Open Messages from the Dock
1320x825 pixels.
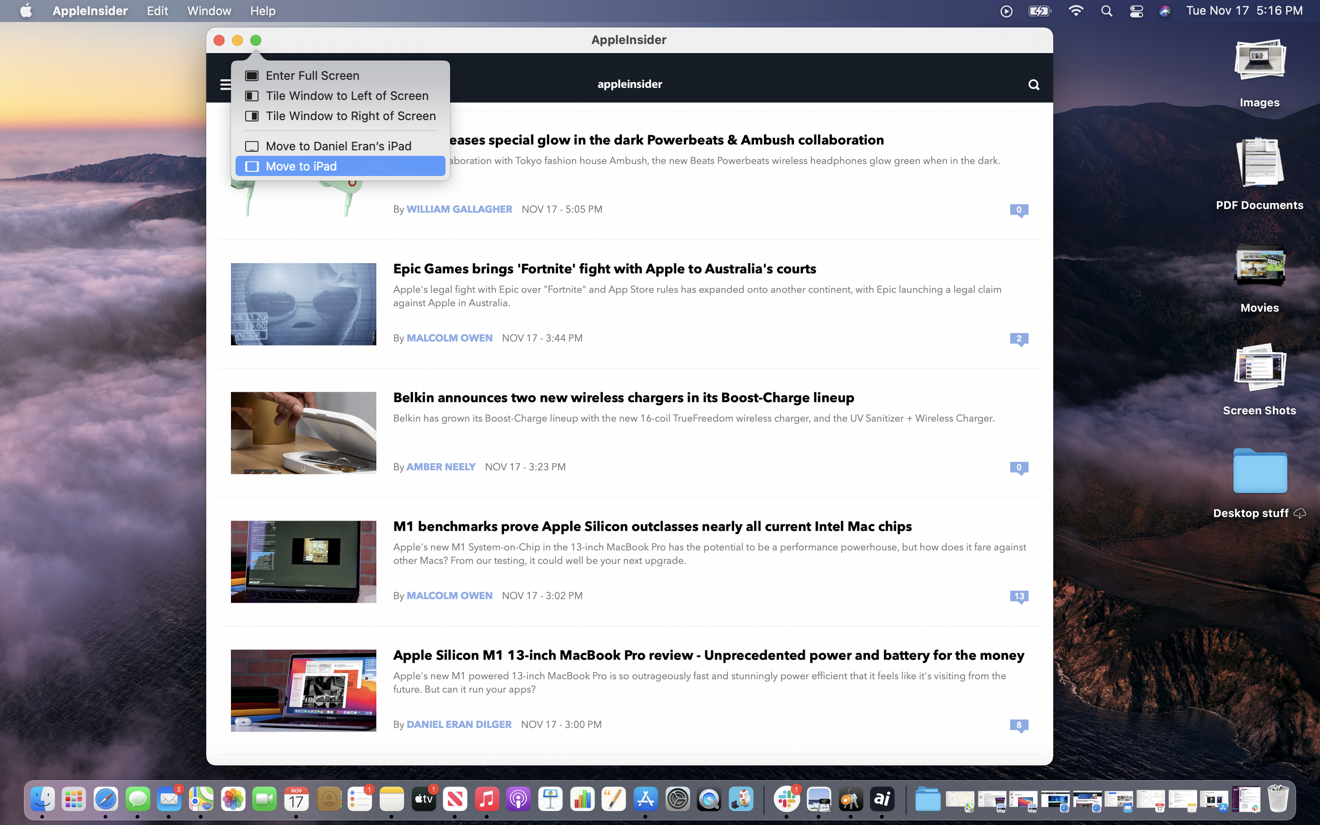137,799
